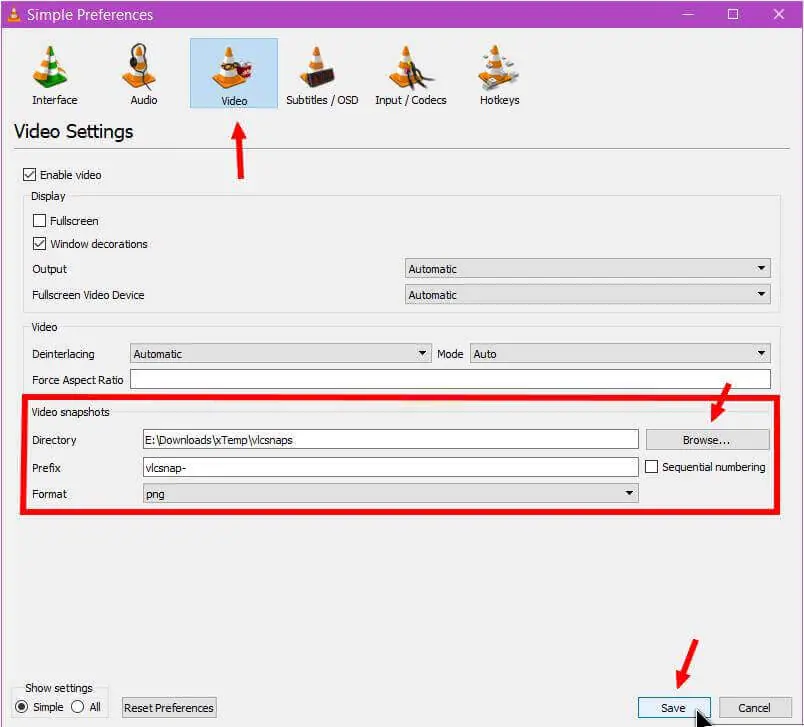Click the snapshot Prefix field
This screenshot has height=727, width=804.
391,467
